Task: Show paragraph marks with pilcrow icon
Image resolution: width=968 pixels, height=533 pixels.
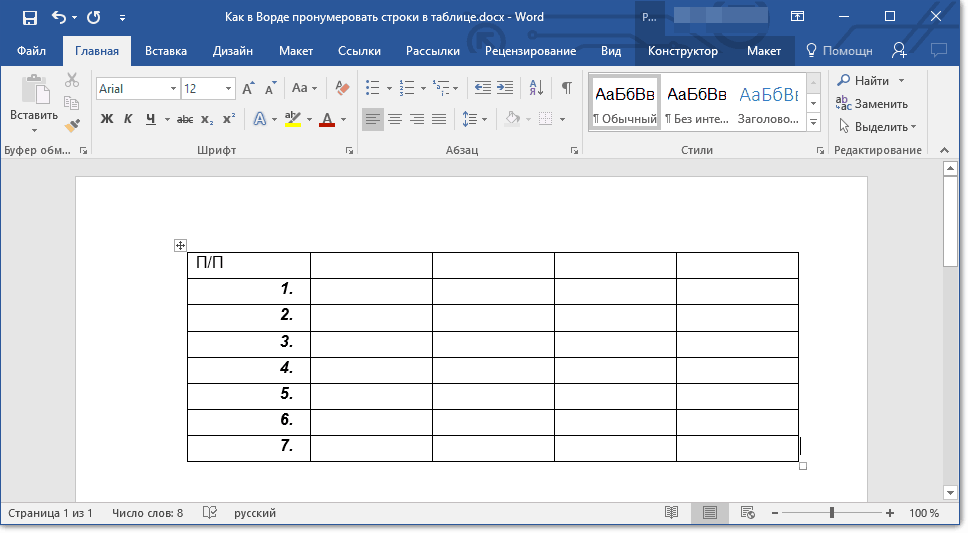Action: (566, 88)
